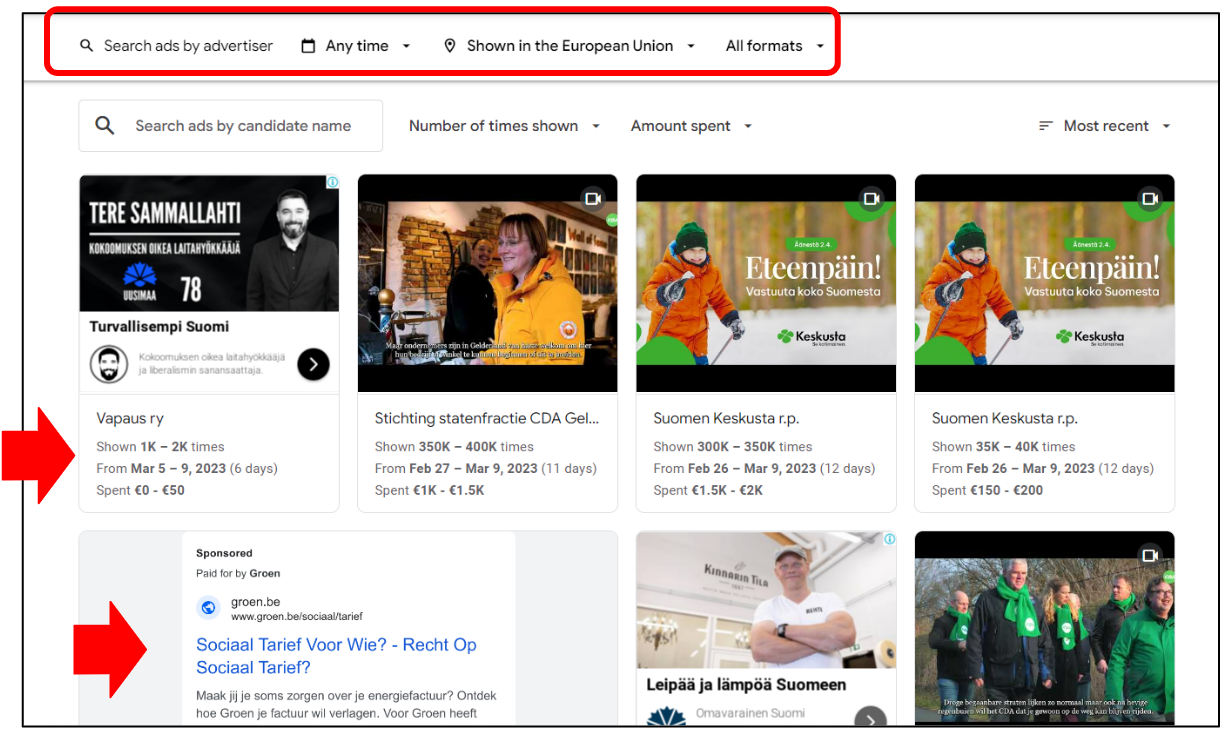Click the magnifier icon in the advertiser search bar
The image size is (1224, 743).
click(x=87, y=45)
